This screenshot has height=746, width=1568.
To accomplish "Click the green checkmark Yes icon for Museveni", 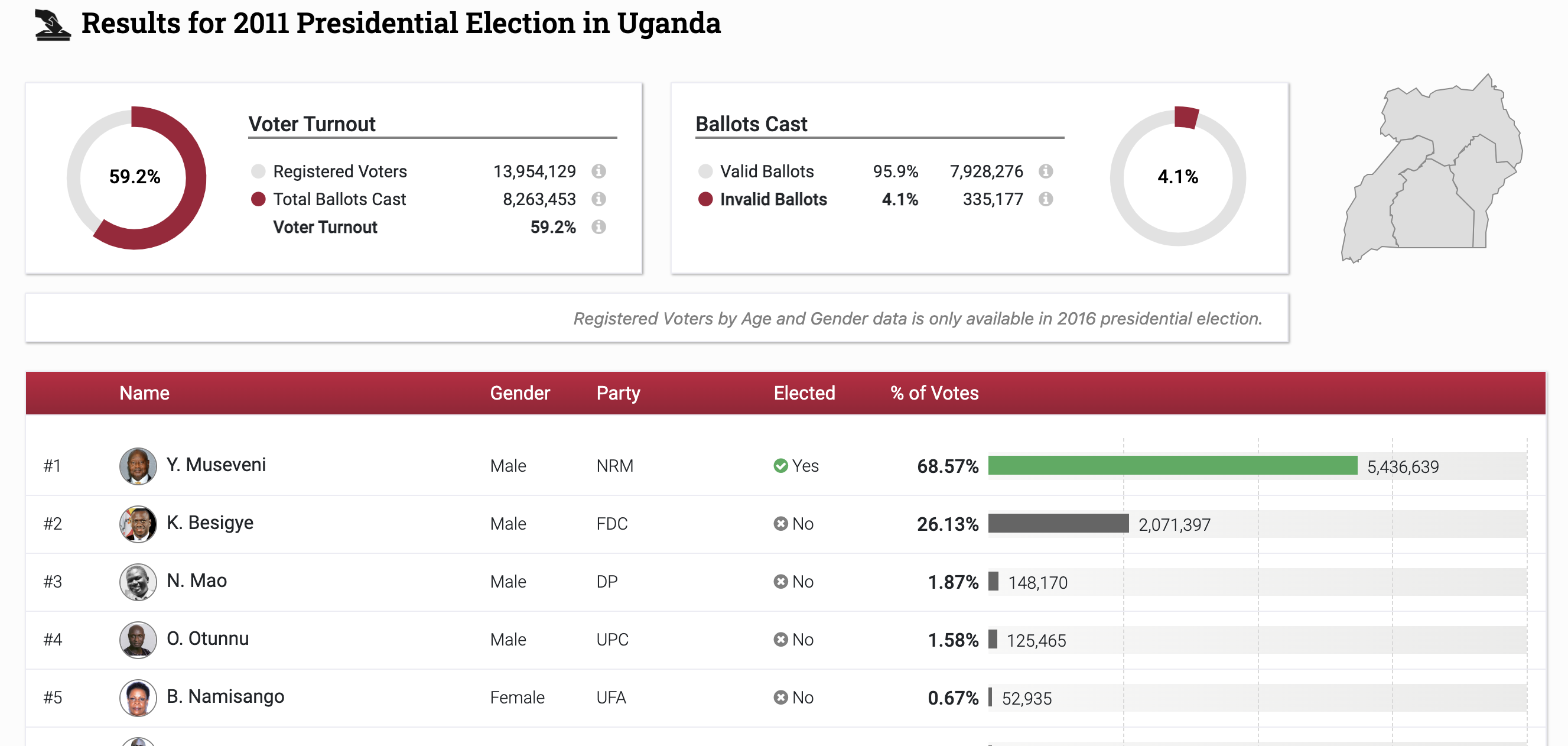I will (x=781, y=465).
